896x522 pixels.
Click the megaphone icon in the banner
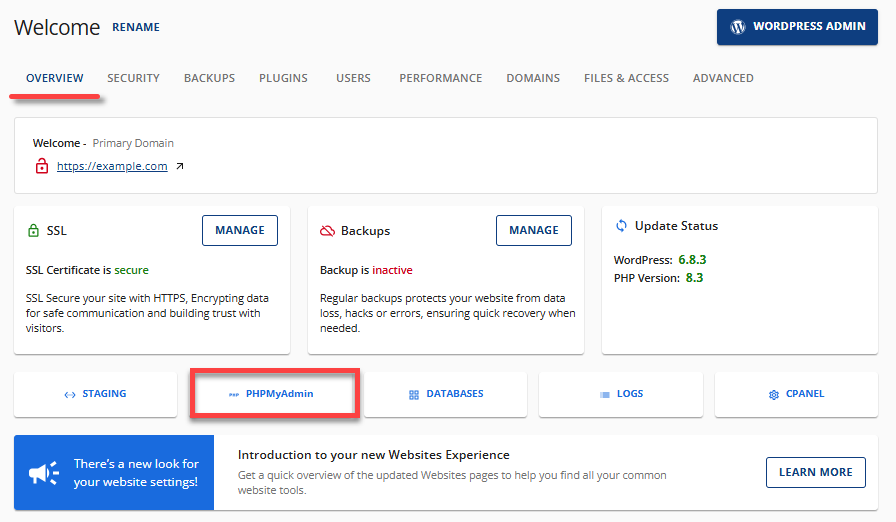(43, 473)
